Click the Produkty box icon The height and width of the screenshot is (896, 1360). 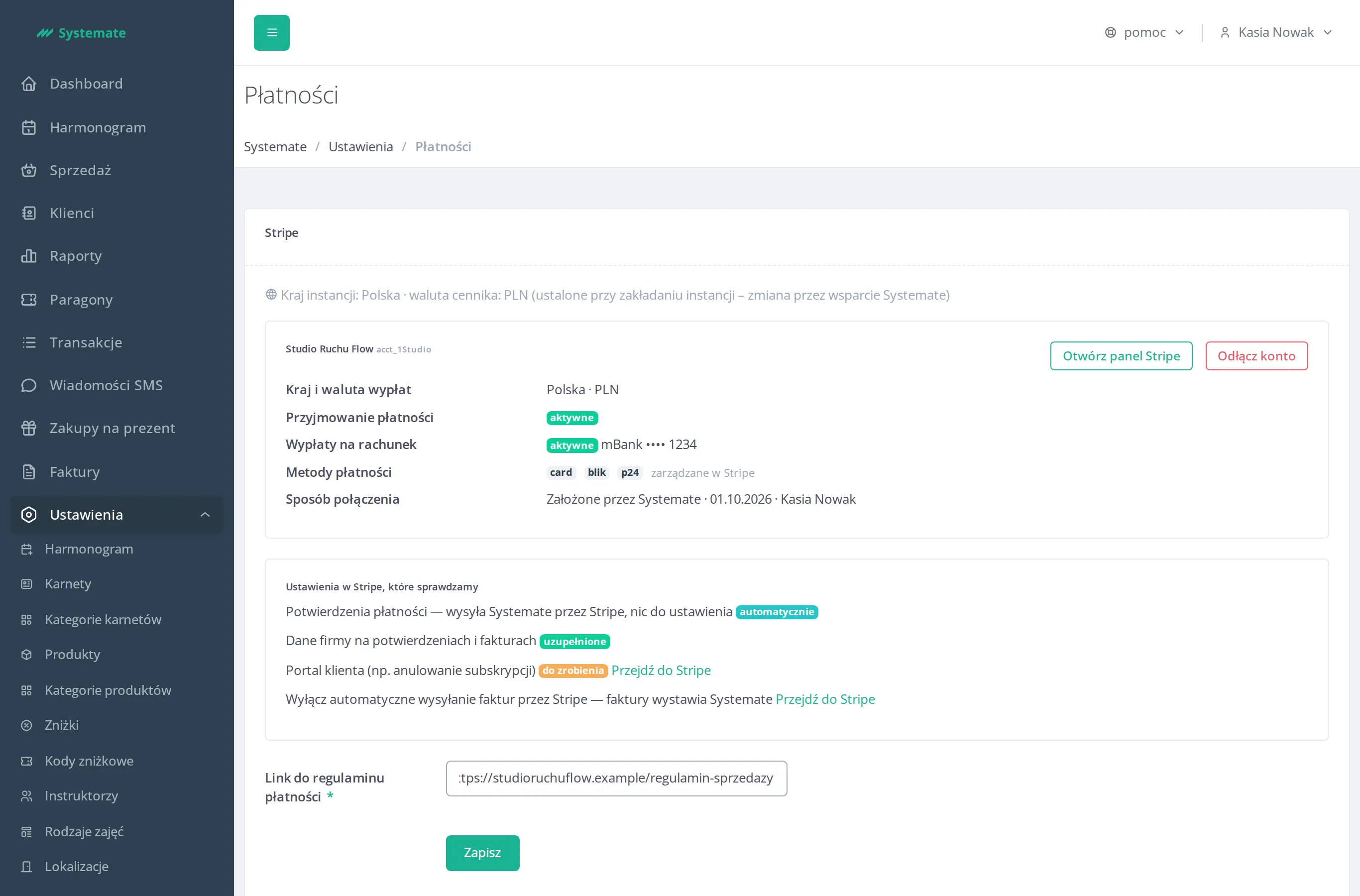pos(26,655)
